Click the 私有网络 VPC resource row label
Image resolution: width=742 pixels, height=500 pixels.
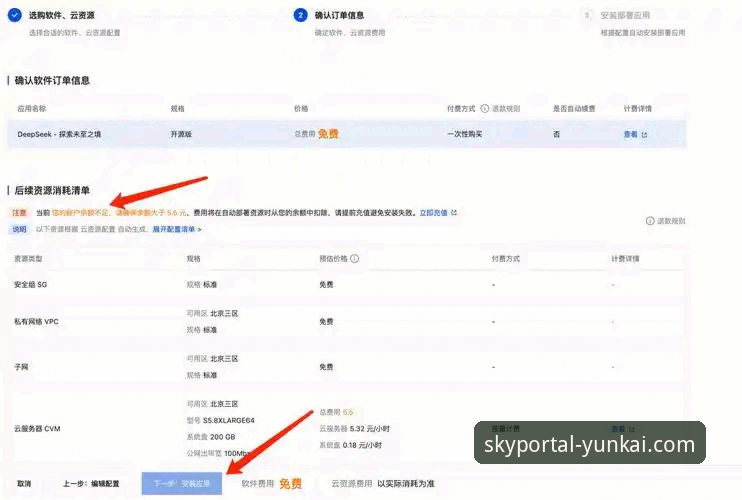(36, 321)
